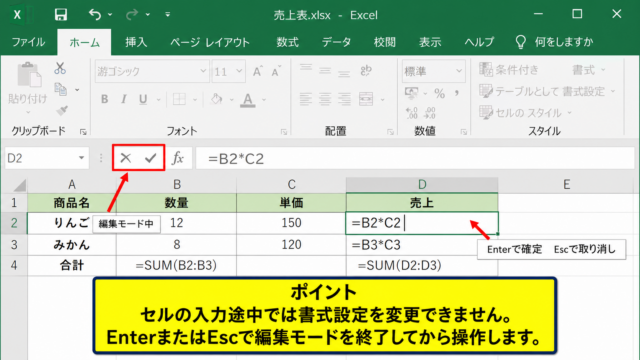Open the ヘルプ tab
This screenshot has width=640, height=360.
click(x=479, y=42)
